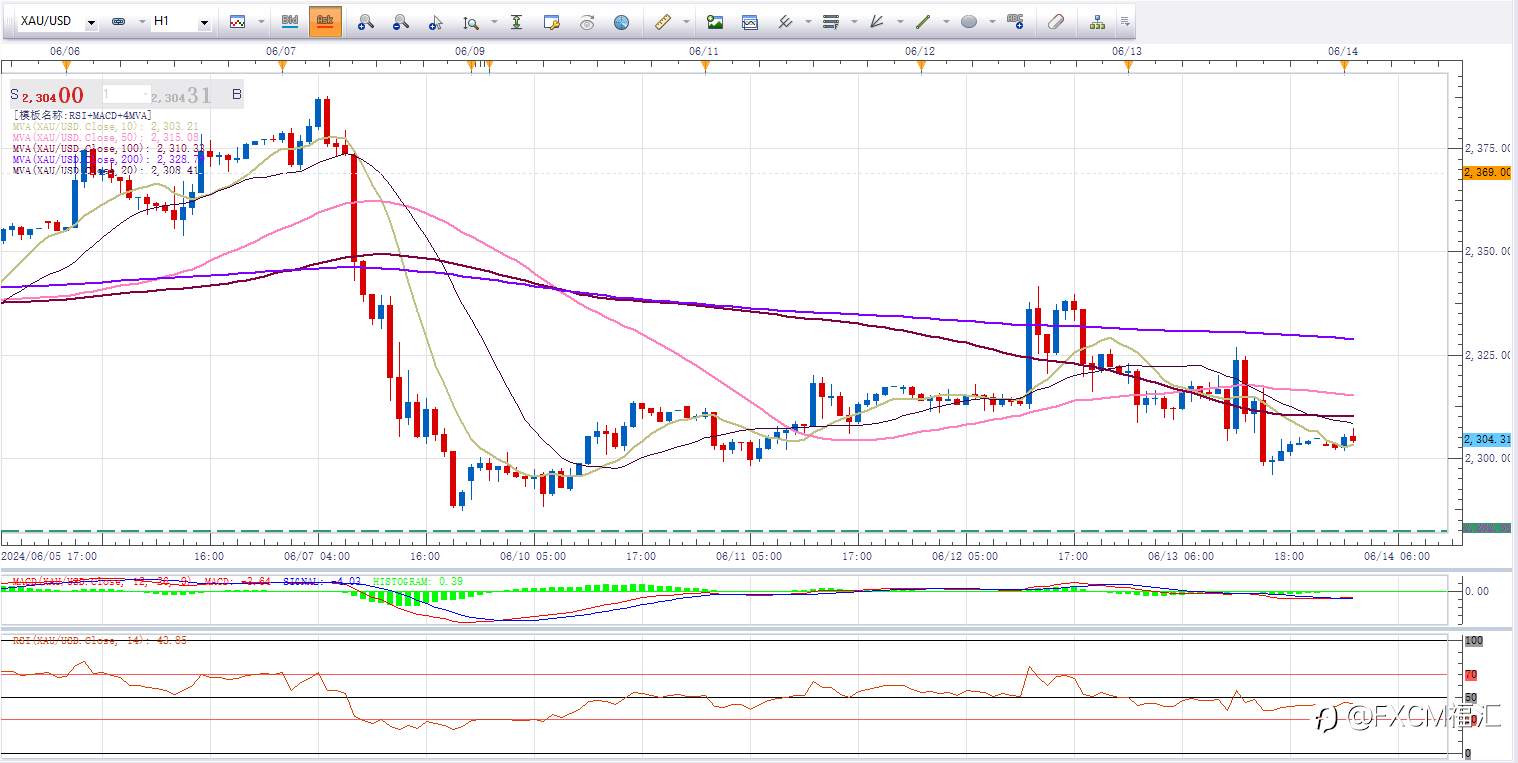Viewport: 1518px width, 763px height.
Task: Click the hierarchy tree structure icon
Action: 1098,21
